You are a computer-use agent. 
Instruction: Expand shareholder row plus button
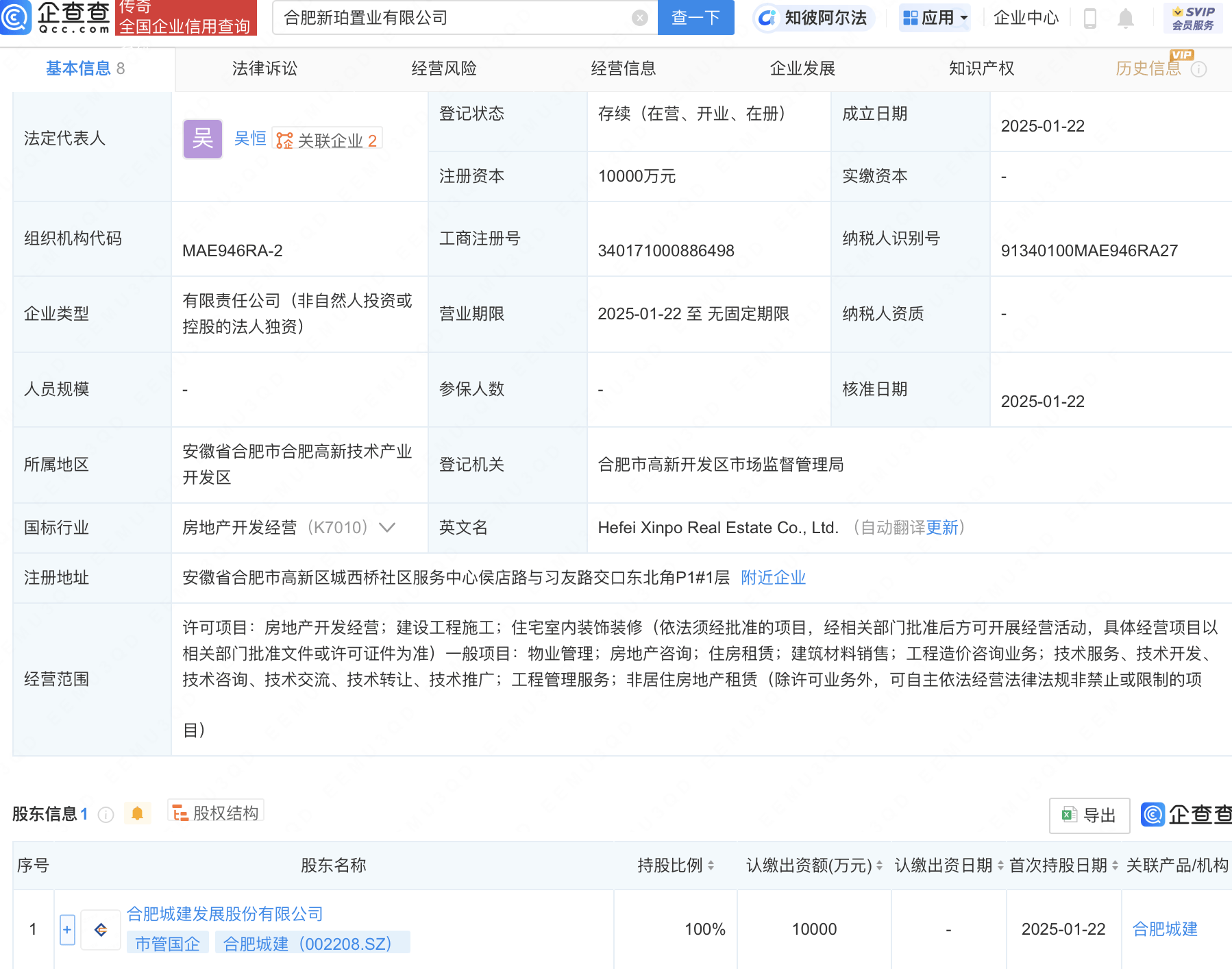coord(67,929)
